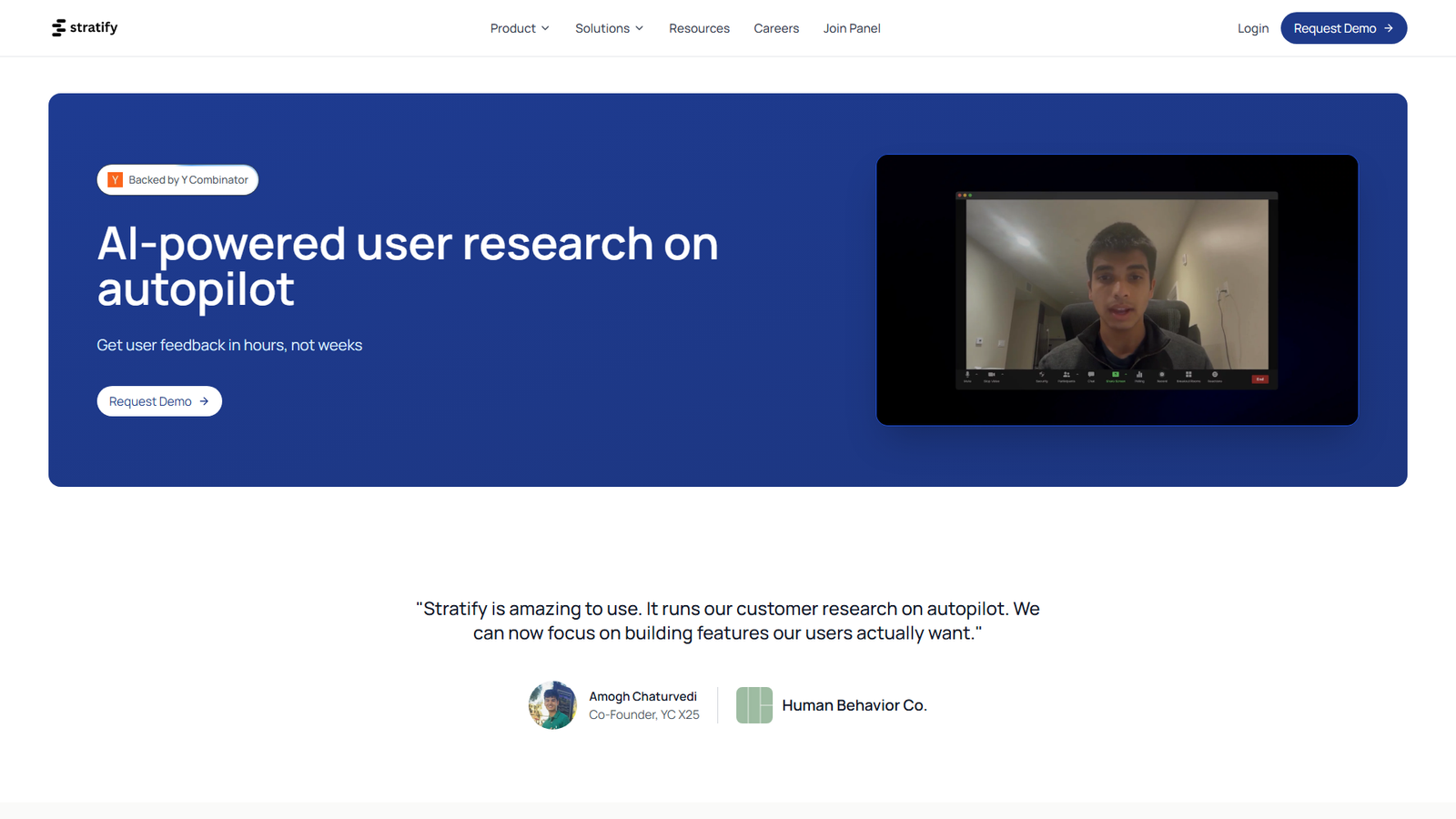Toggle the Mute microphone control
Screen dimensions: 1456x819
click(x=967, y=373)
